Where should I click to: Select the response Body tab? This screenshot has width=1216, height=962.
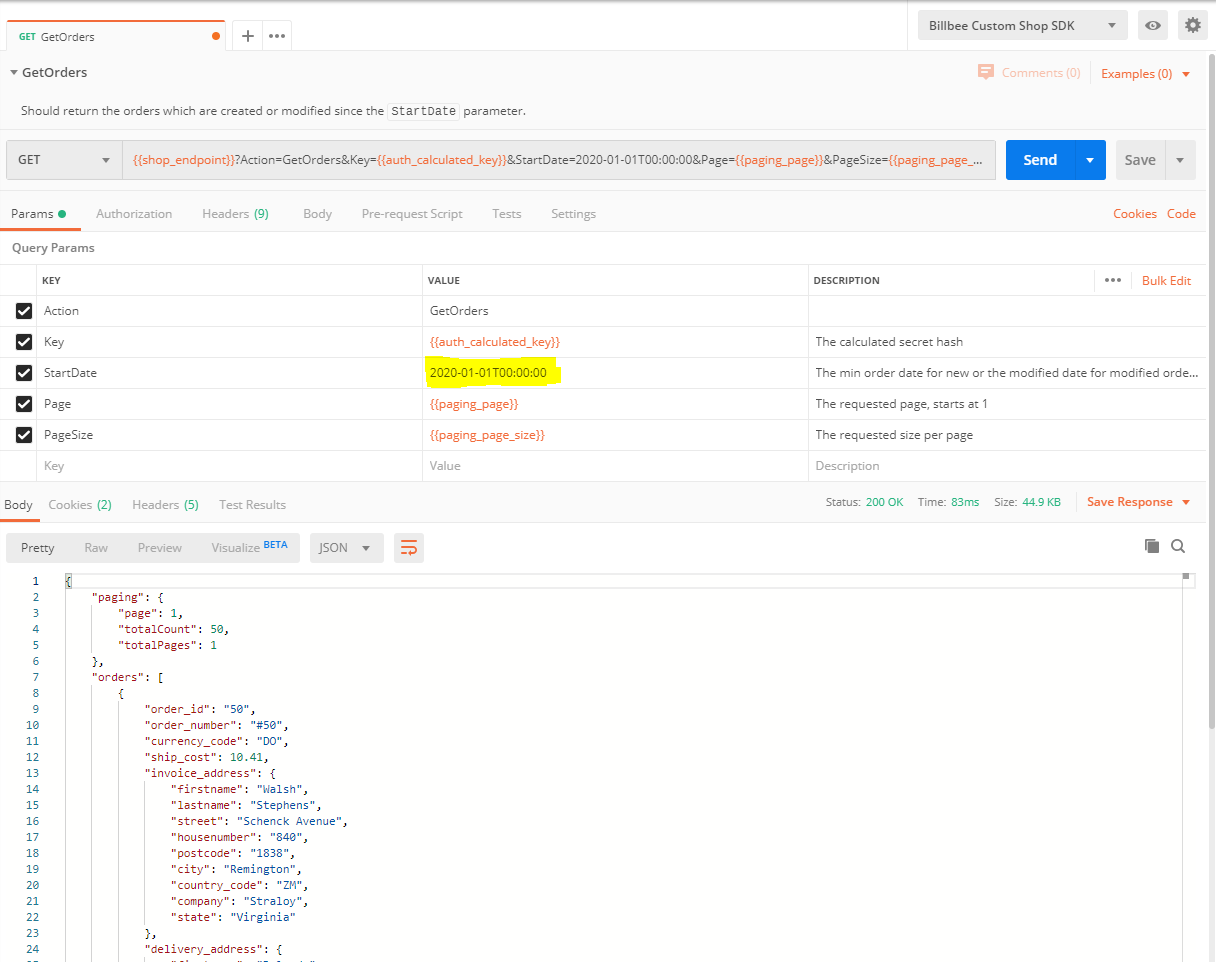tap(18, 505)
